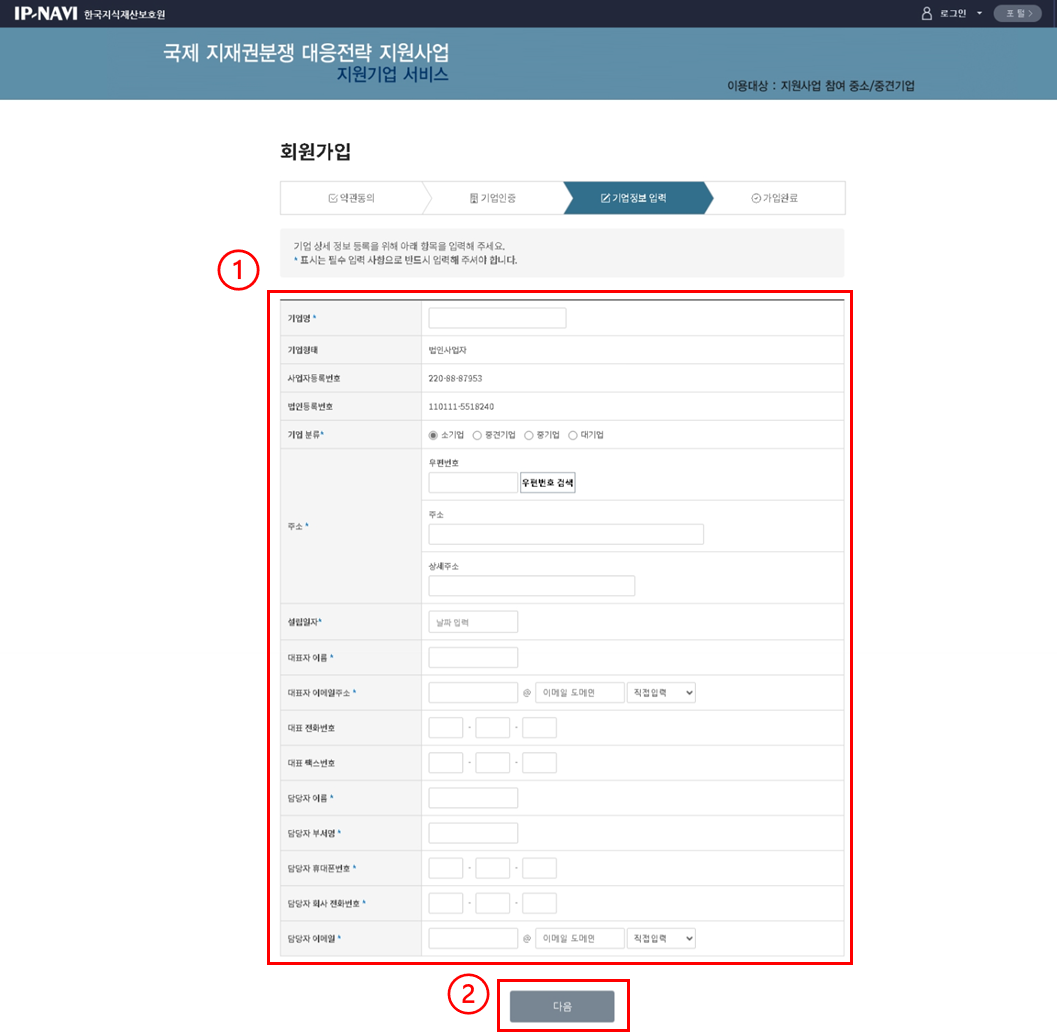Open 대표자 이메일주소 domain dropdown

click(x=660, y=693)
